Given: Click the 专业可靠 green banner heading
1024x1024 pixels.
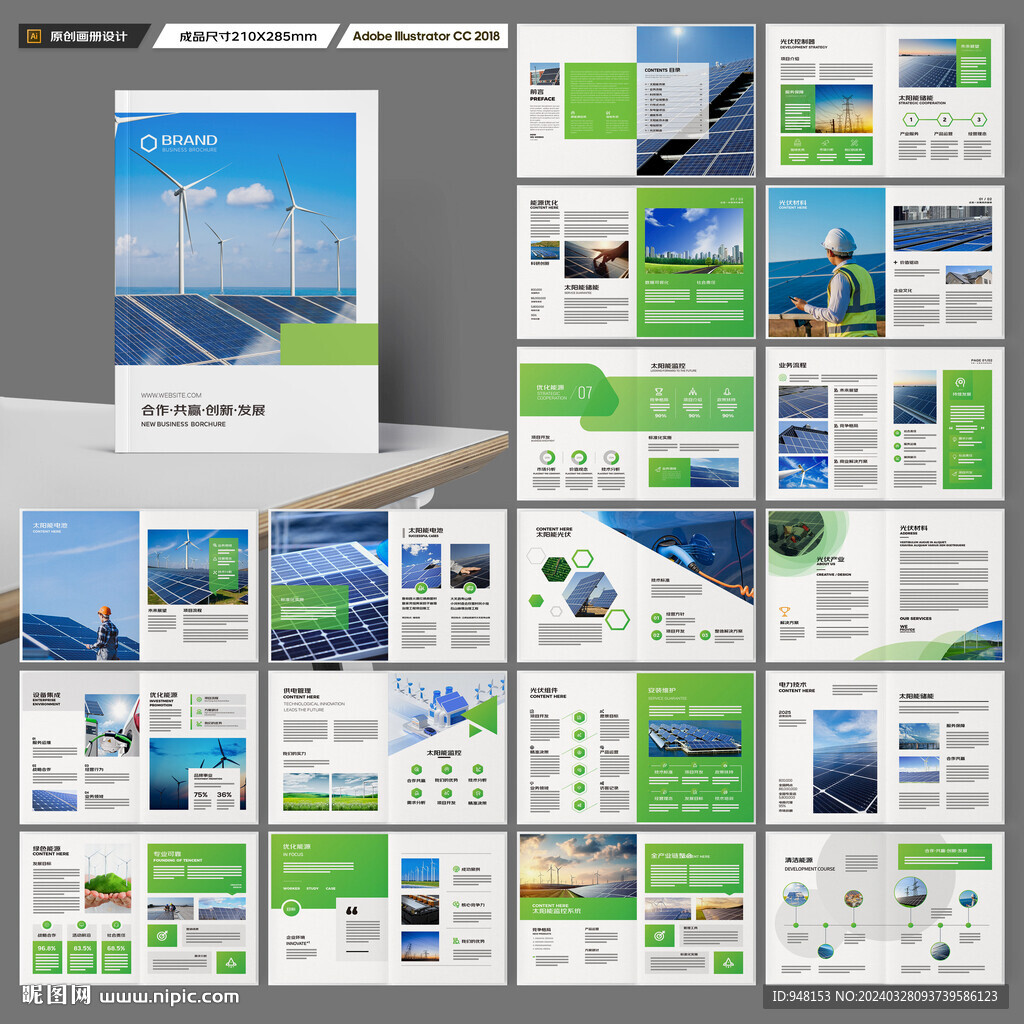Looking at the screenshot, I should point(167,854).
